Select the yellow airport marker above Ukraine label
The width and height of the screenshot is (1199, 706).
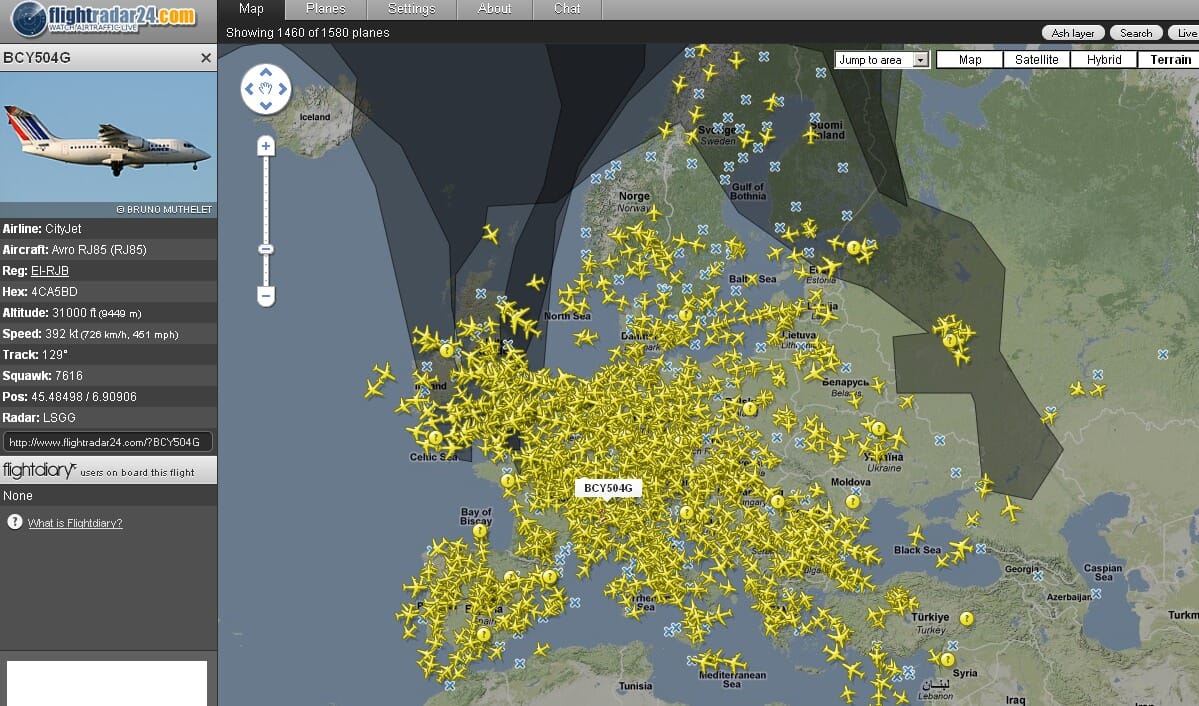(x=879, y=428)
